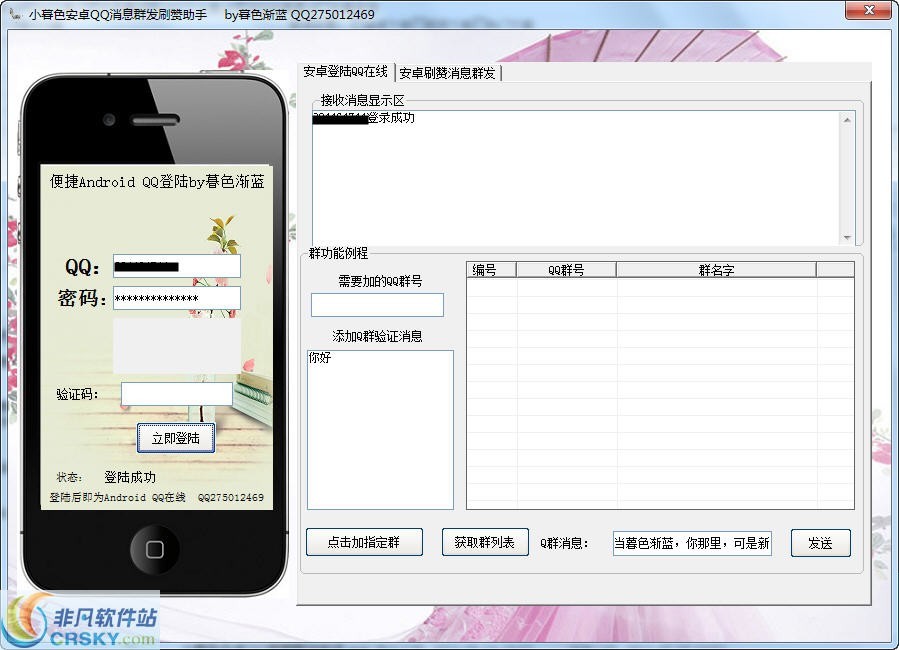Image resolution: width=899 pixels, height=650 pixels.
Task: Click the Q群消息 text field
Action: point(692,543)
